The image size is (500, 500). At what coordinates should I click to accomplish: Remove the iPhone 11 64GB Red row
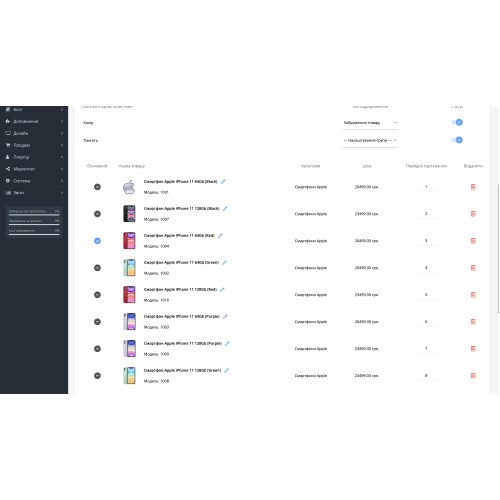[473, 241]
